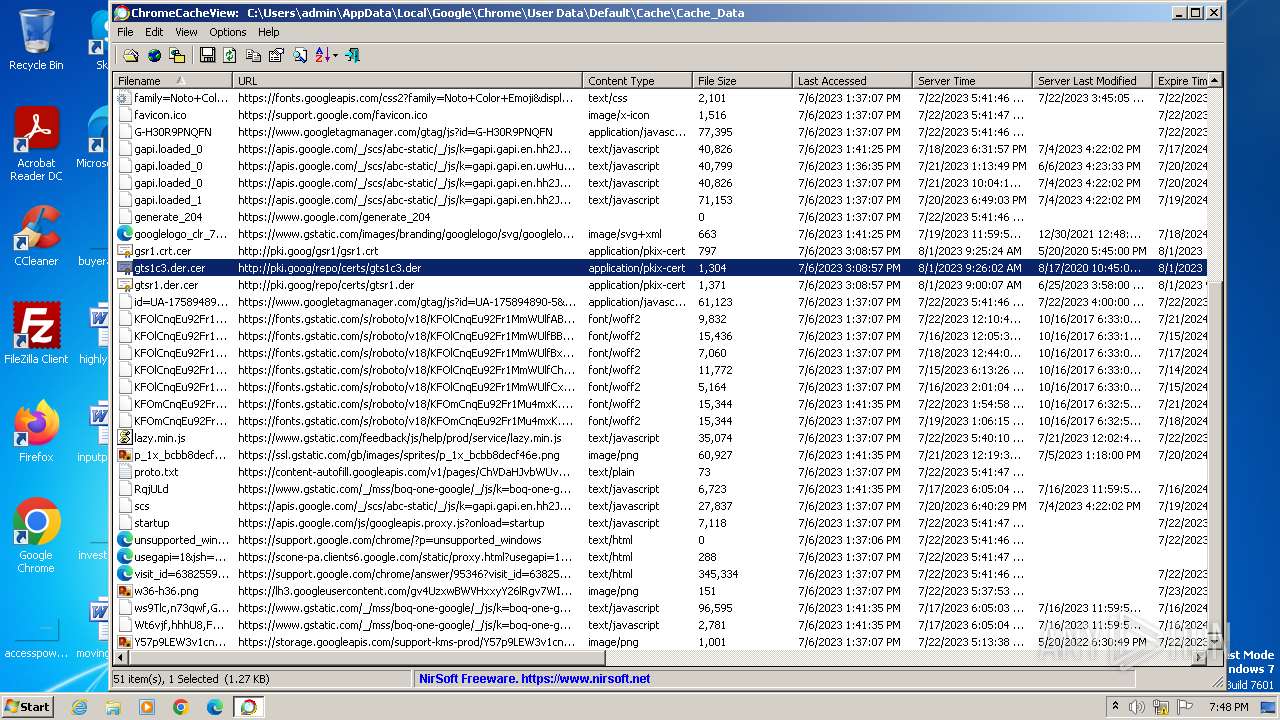Screen dimensions: 1280x720
Task: Sort by the Last Accessed column header
Action: click(x=852, y=81)
